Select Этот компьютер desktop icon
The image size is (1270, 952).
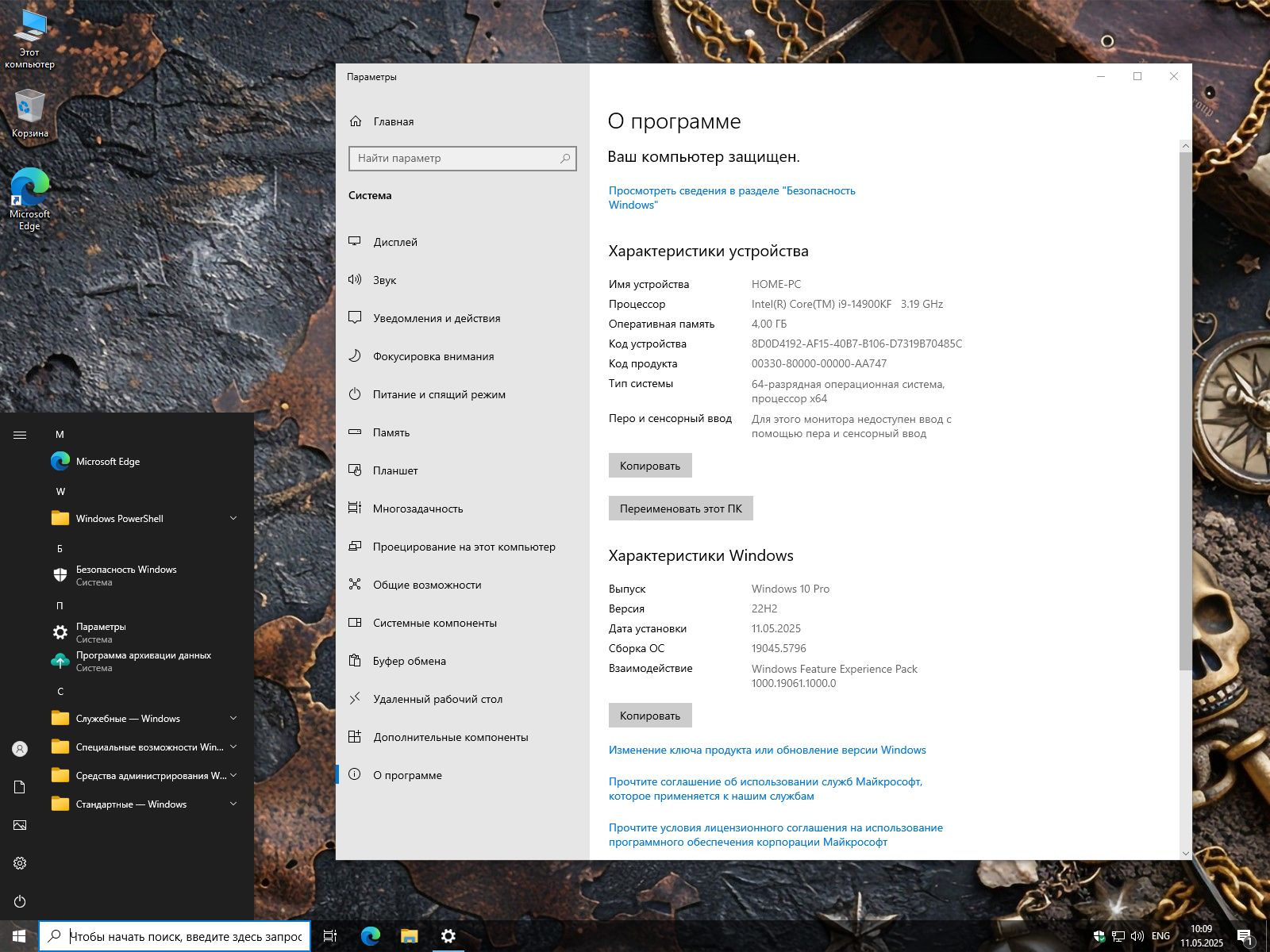[30, 38]
